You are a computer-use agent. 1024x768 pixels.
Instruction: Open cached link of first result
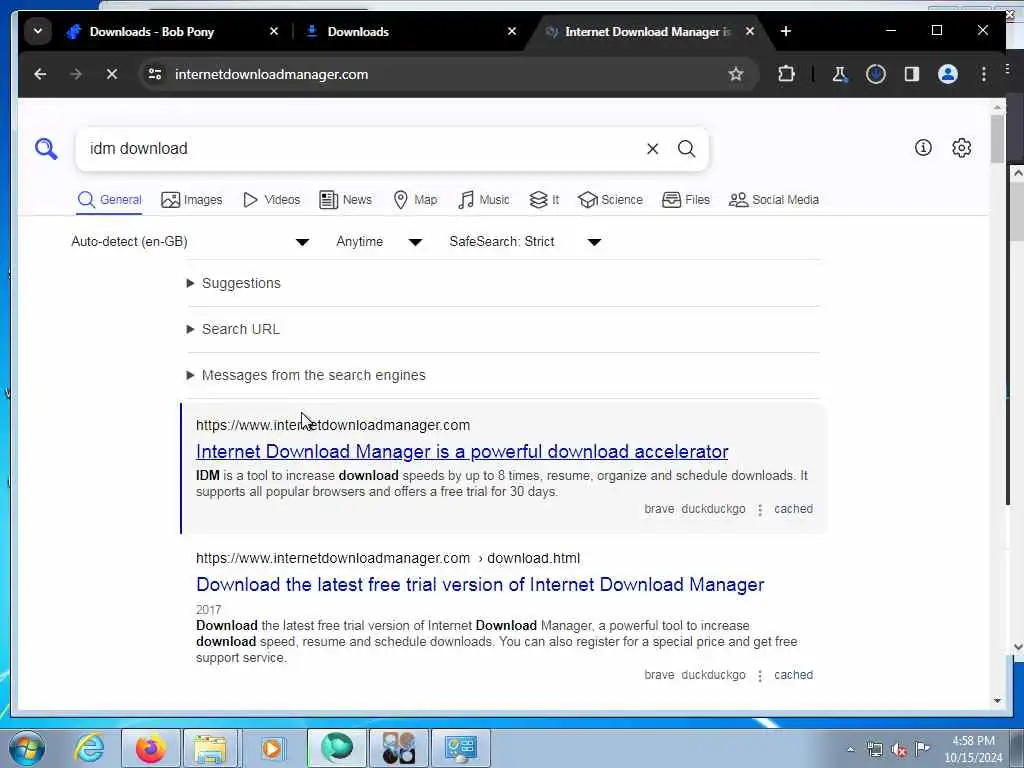point(793,509)
